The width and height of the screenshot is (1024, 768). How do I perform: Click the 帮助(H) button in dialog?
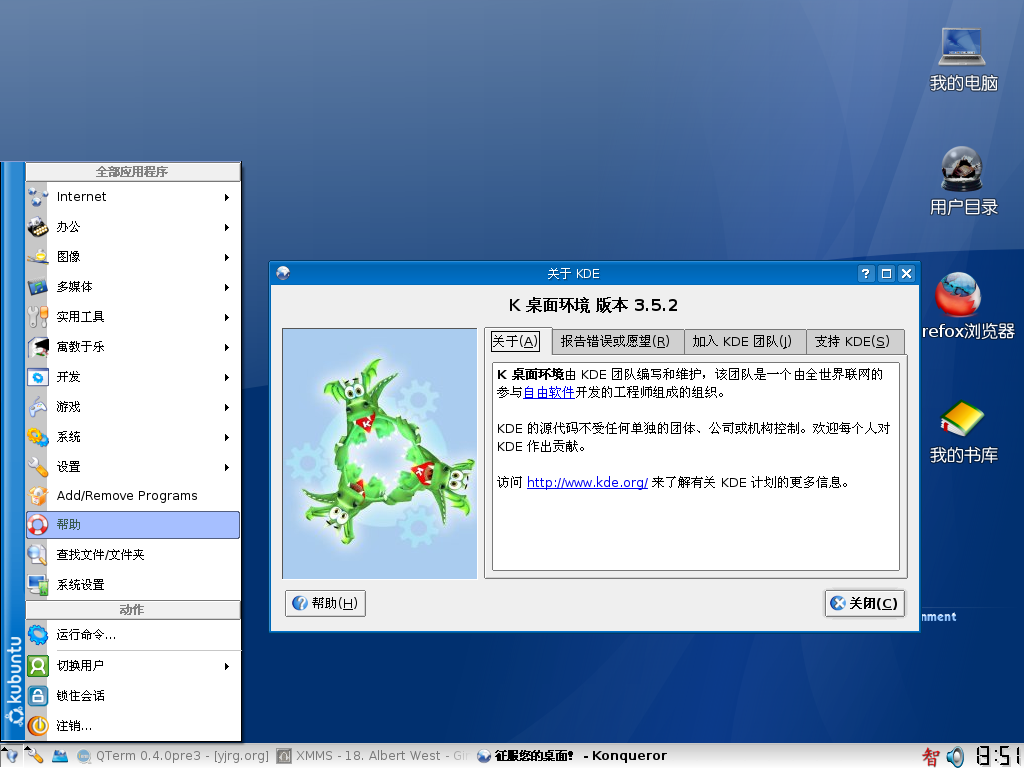point(325,603)
